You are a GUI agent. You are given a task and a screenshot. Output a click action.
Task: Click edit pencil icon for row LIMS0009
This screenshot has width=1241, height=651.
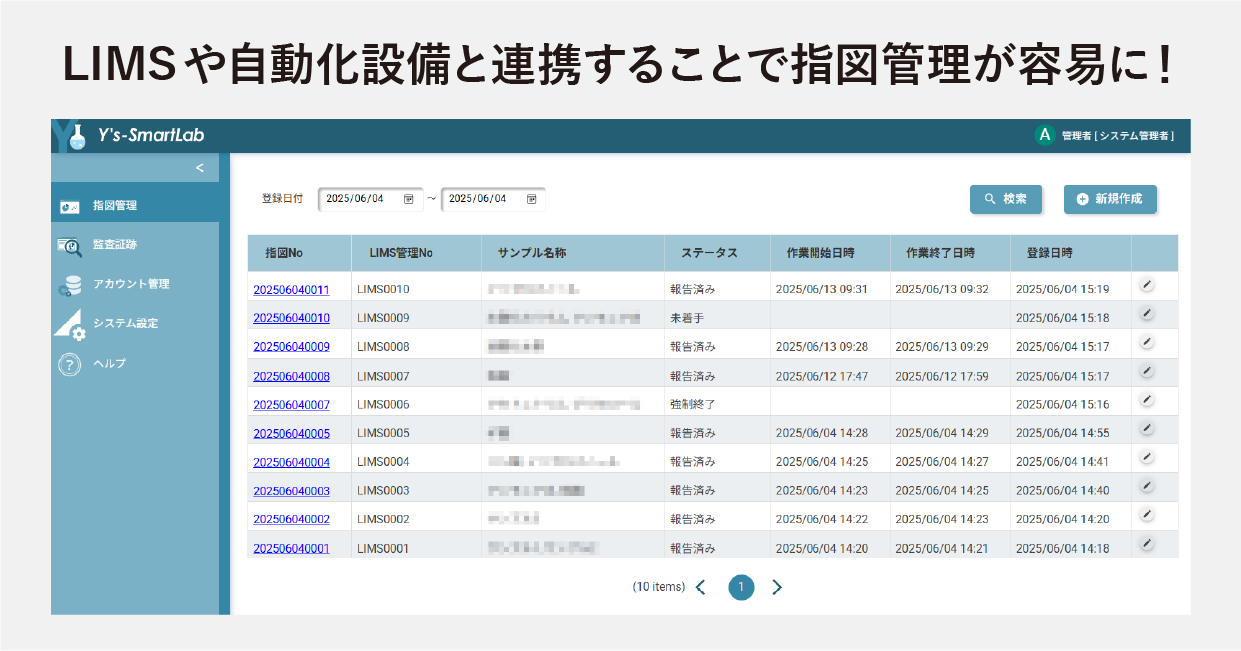1147,313
